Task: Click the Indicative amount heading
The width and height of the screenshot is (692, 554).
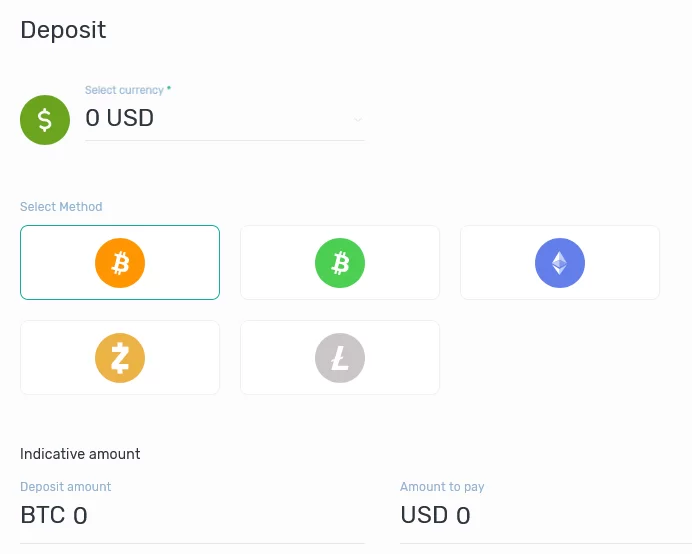Action: point(80,454)
